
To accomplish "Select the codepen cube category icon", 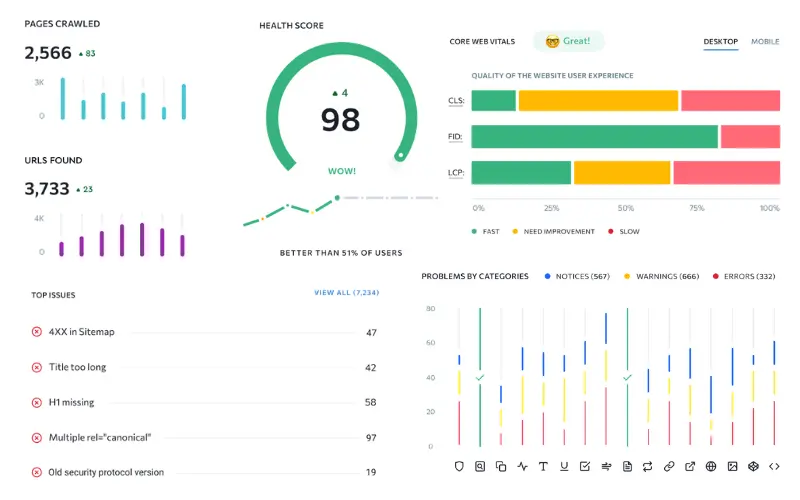I will (753, 466).
